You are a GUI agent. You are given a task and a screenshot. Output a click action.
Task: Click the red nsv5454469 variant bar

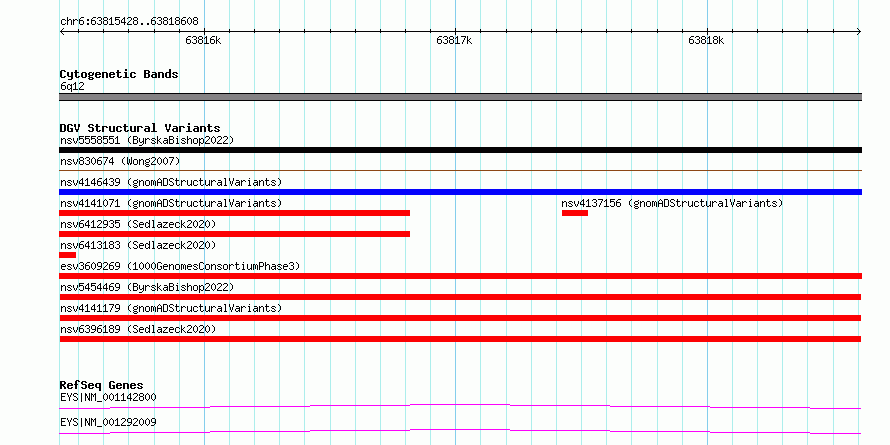coord(460,297)
